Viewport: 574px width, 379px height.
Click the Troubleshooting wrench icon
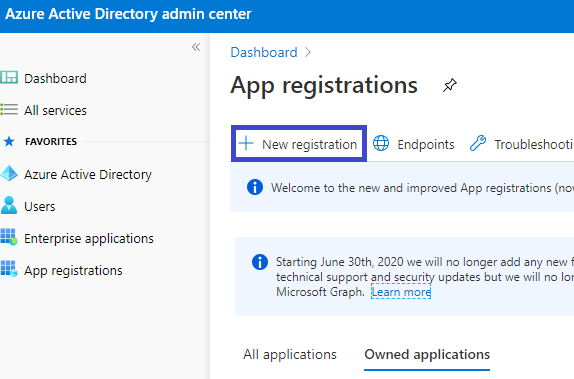[x=478, y=143]
